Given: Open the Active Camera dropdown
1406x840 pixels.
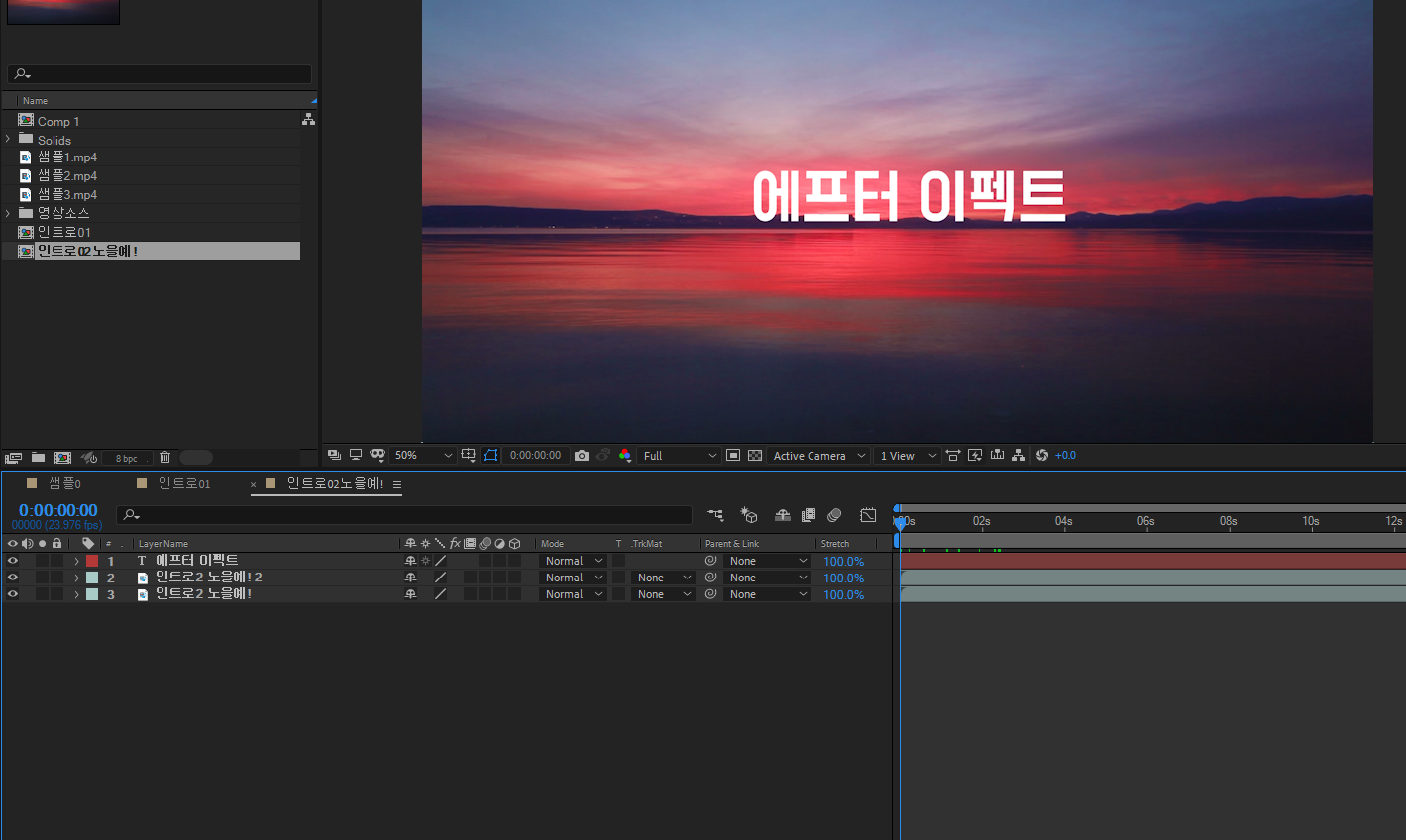Looking at the screenshot, I should coord(819,455).
